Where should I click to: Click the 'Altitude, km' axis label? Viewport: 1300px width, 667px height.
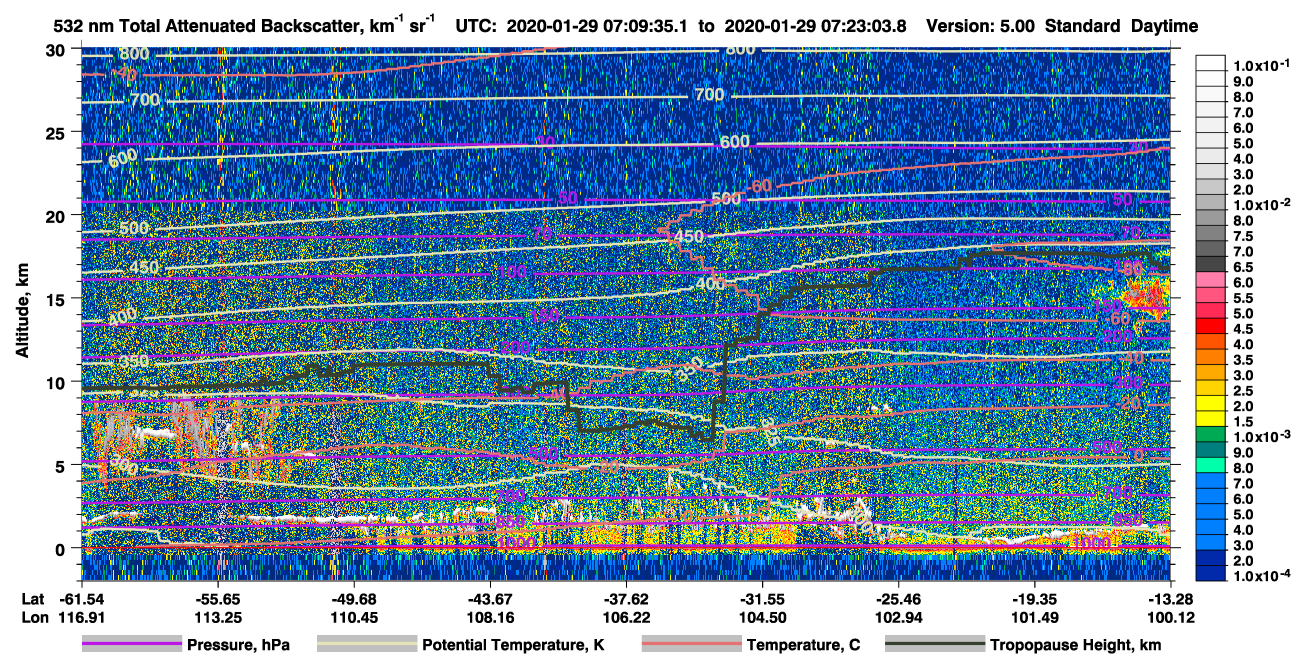(x=22, y=312)
